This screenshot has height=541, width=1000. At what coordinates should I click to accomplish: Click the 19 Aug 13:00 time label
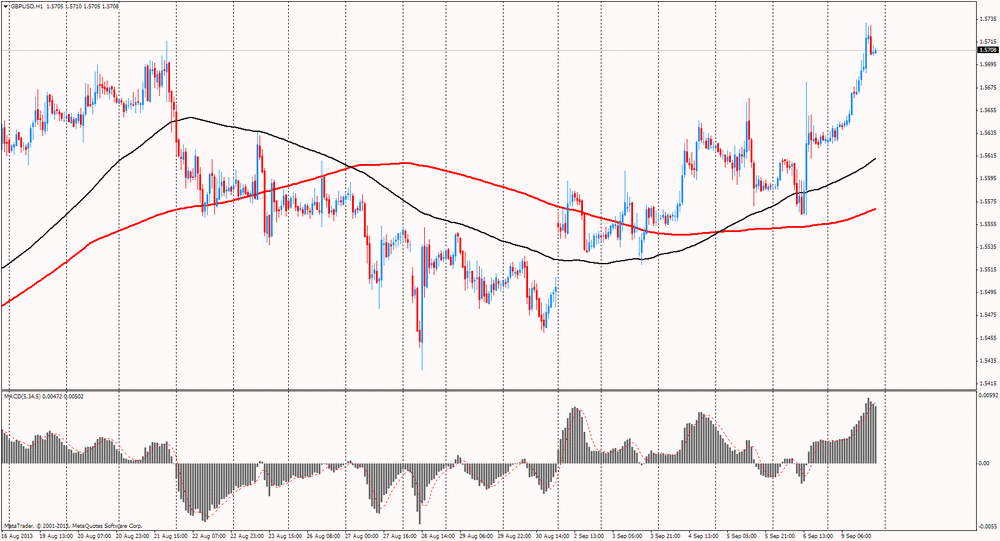[54, 536]
